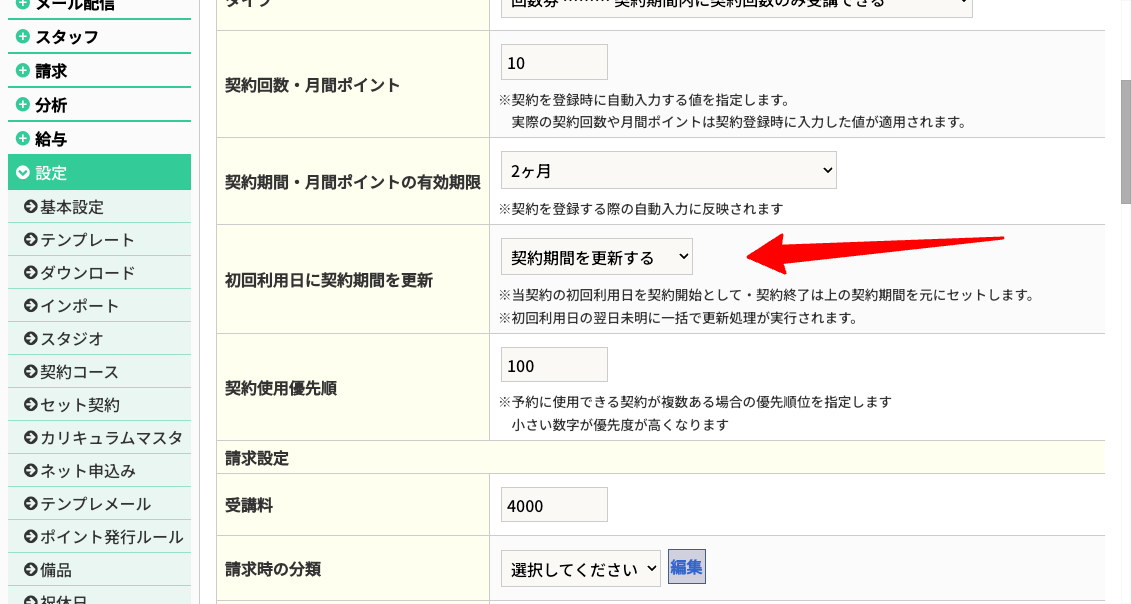This screenshot has width=1131, height=604.
Task: Expand the 給与 section plus icon
Action: (23, 139)
